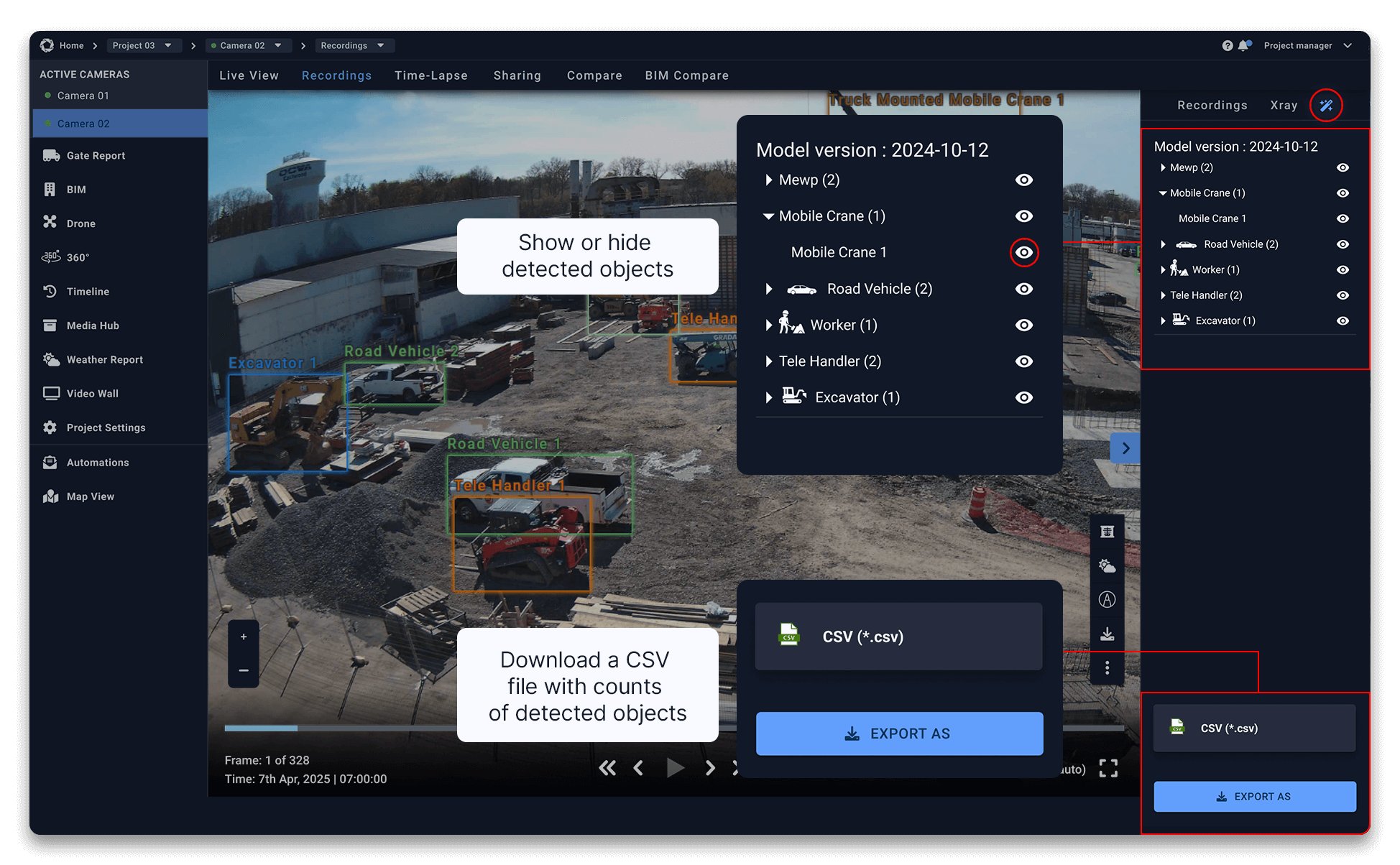
Task: Click the download icon in video toolbar
Action: (x=1107, y=634)
